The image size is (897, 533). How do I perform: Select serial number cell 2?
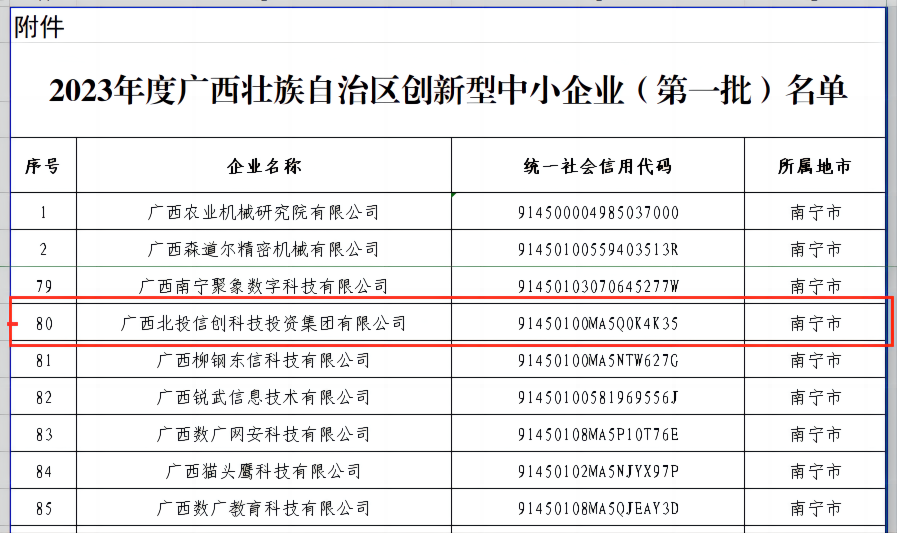tap(43, 249)
